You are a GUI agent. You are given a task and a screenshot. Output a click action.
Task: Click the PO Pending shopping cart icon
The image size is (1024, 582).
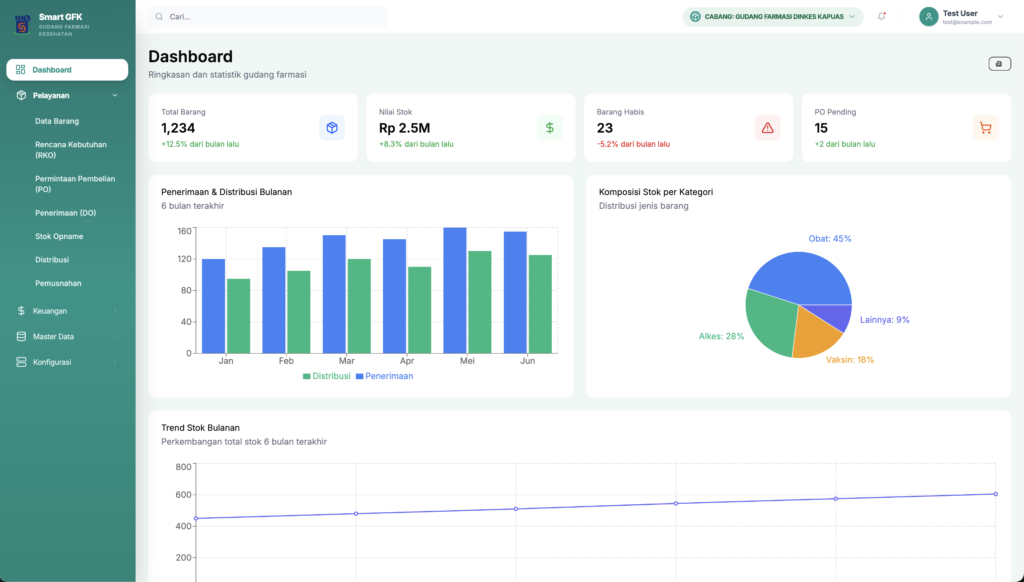tap(985, 128)
